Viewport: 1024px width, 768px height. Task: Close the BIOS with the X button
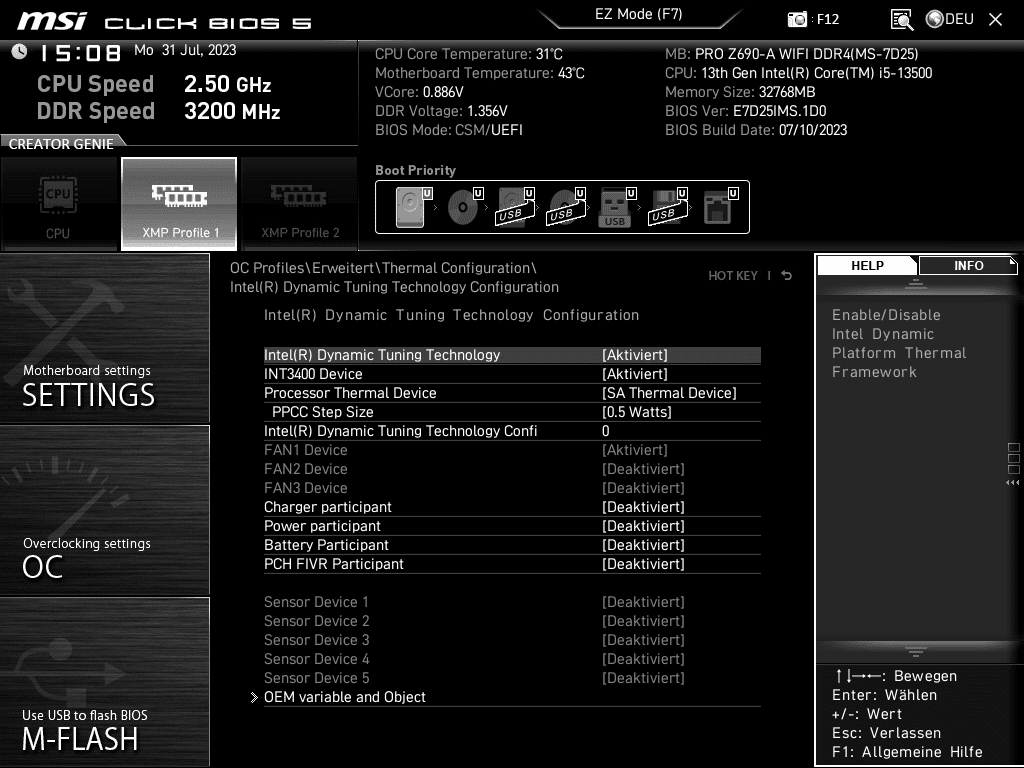point(995,20)
